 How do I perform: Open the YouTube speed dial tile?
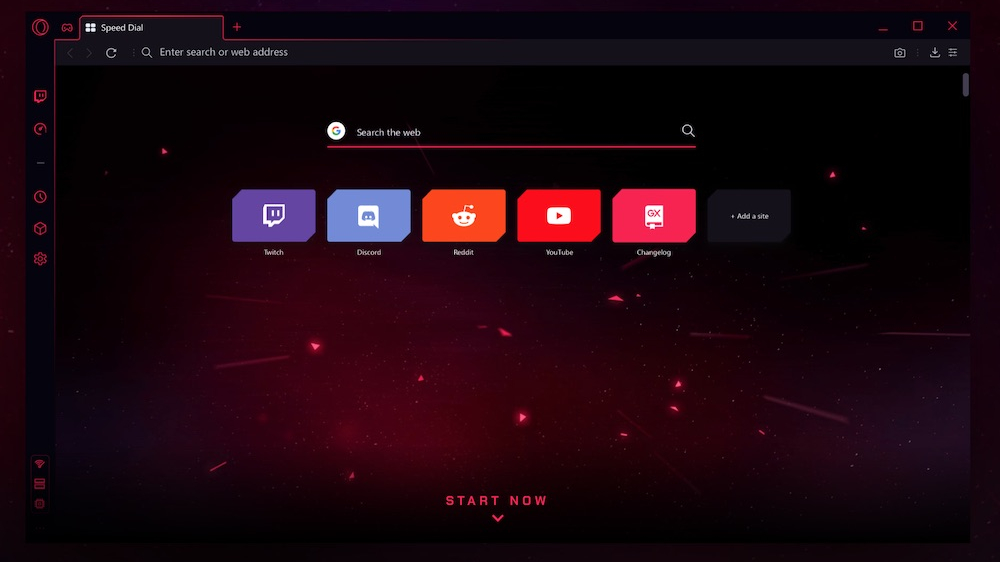(559, 216)
